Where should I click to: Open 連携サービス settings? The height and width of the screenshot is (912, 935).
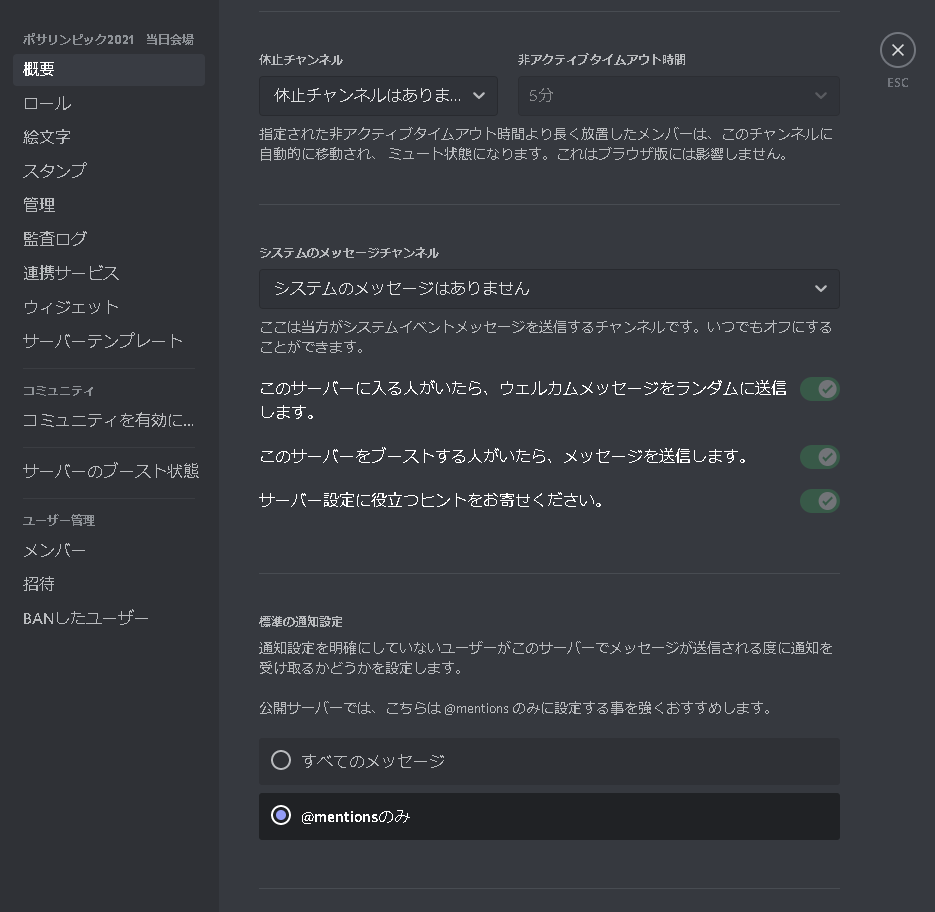pos(109,273)
